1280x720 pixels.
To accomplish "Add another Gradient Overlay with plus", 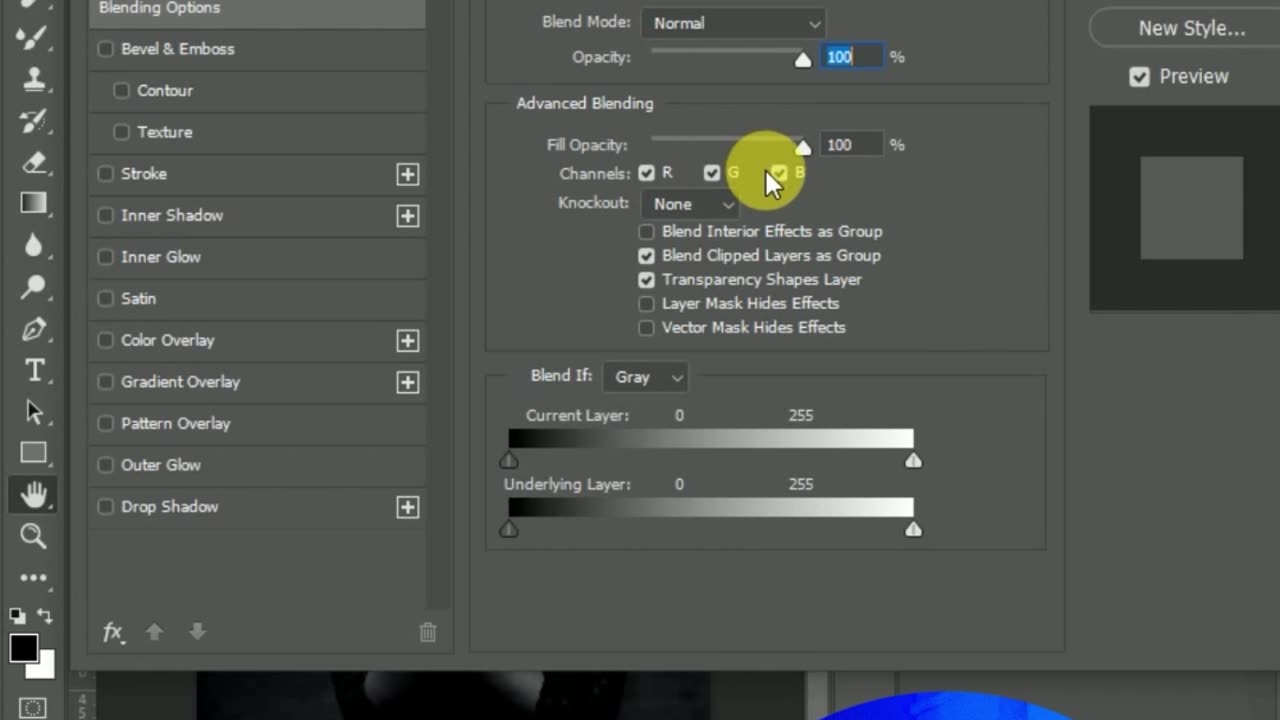I will pyautogui.click(x=407, y=382).
